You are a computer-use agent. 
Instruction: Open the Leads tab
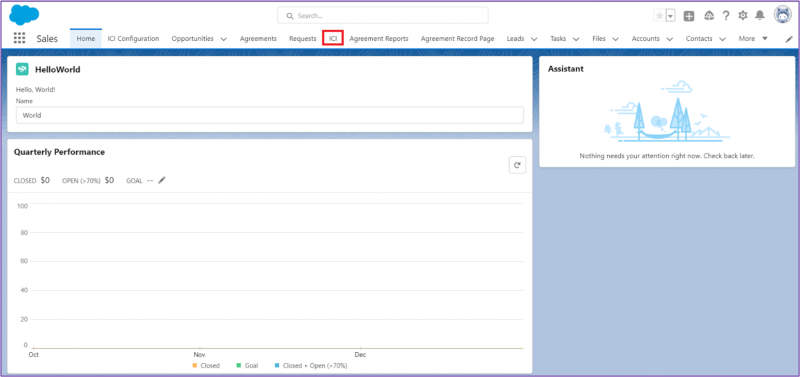point(515,38)
